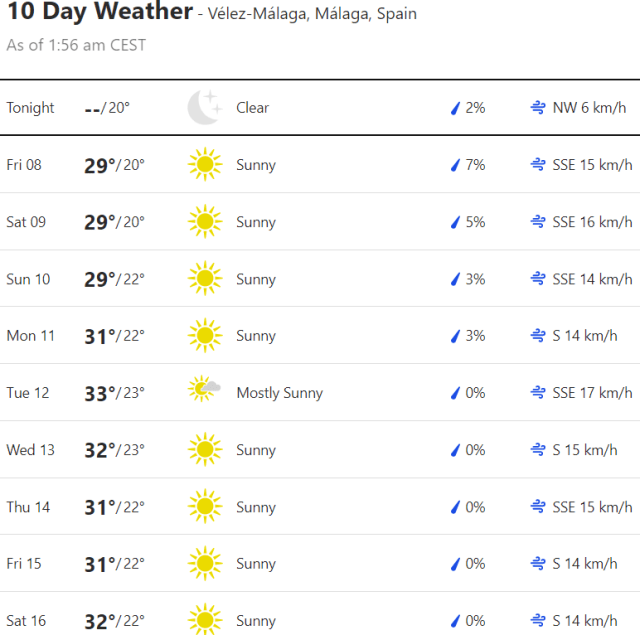Click the 10 Day Weather heading
Screen dimensions: 640x635
[100, 13]
